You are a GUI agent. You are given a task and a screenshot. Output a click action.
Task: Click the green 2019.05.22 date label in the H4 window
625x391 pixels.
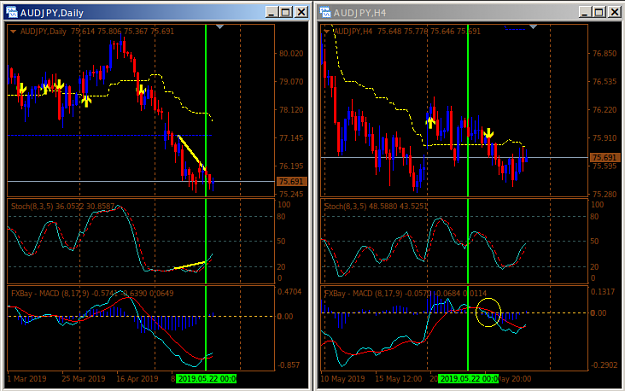468,379
